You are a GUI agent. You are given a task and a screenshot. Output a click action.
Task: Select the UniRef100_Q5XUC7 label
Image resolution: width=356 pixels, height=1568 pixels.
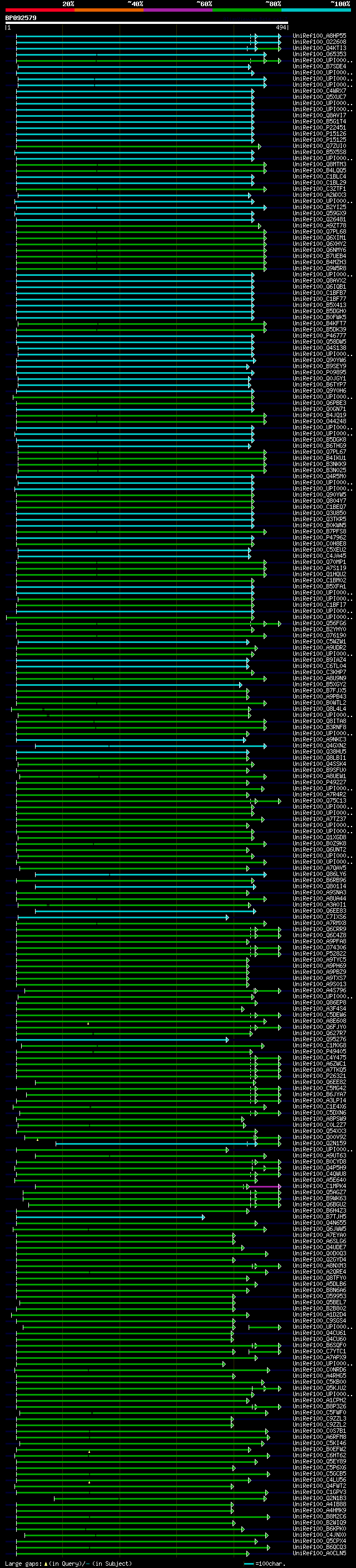pos(319,97)
